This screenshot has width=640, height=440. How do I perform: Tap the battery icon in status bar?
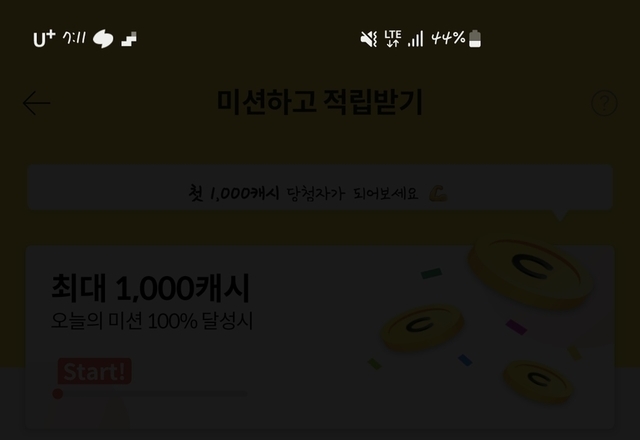(475, 39)
